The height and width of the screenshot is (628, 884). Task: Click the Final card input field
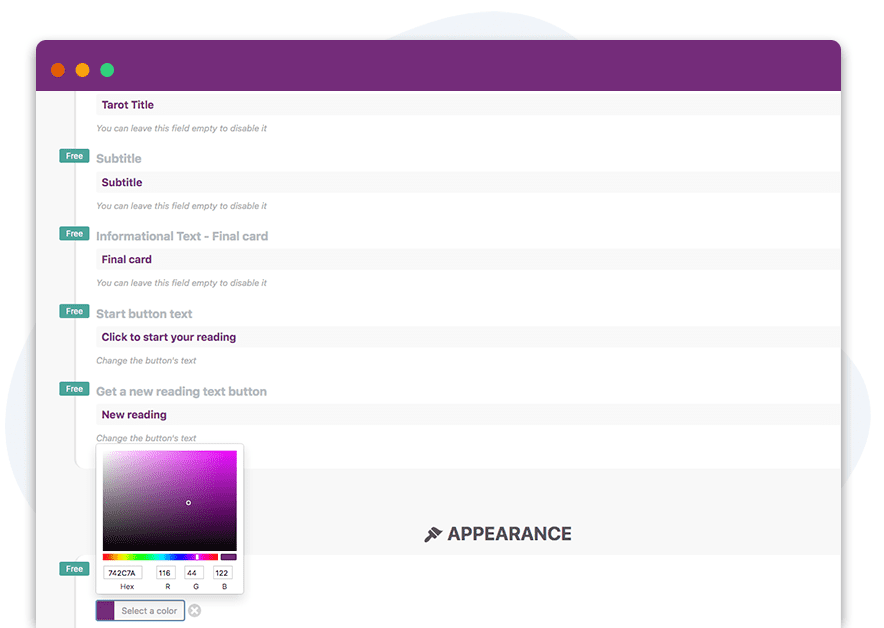pyautogui.click(x=468, y=259)
